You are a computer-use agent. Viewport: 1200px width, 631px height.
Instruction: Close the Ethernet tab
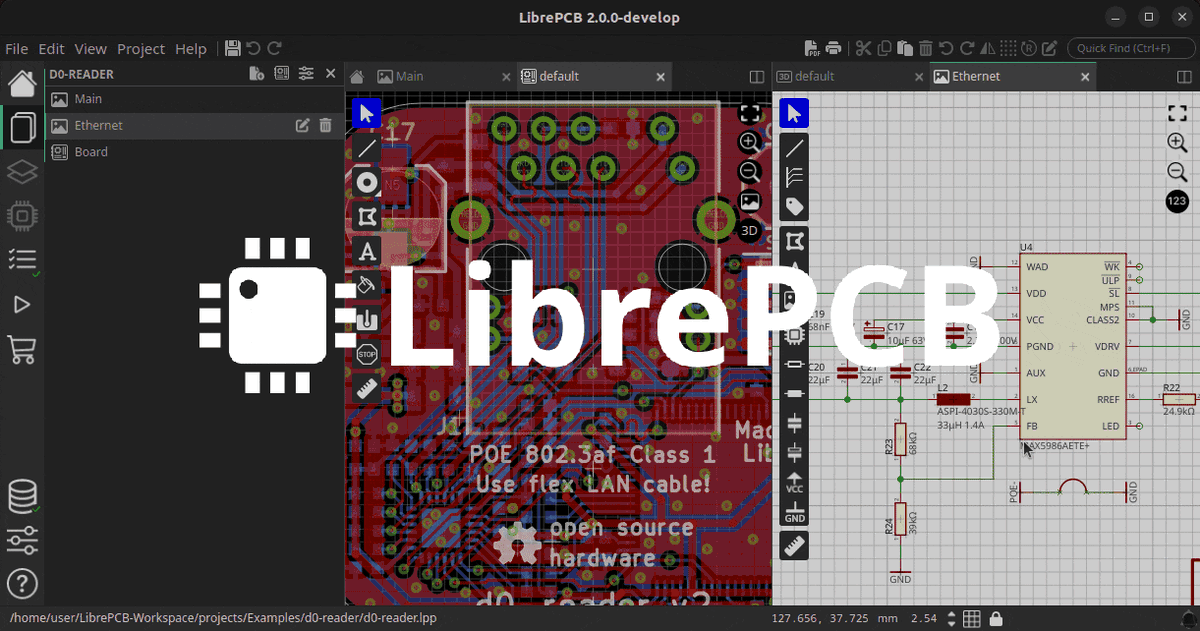point(1083,76)
